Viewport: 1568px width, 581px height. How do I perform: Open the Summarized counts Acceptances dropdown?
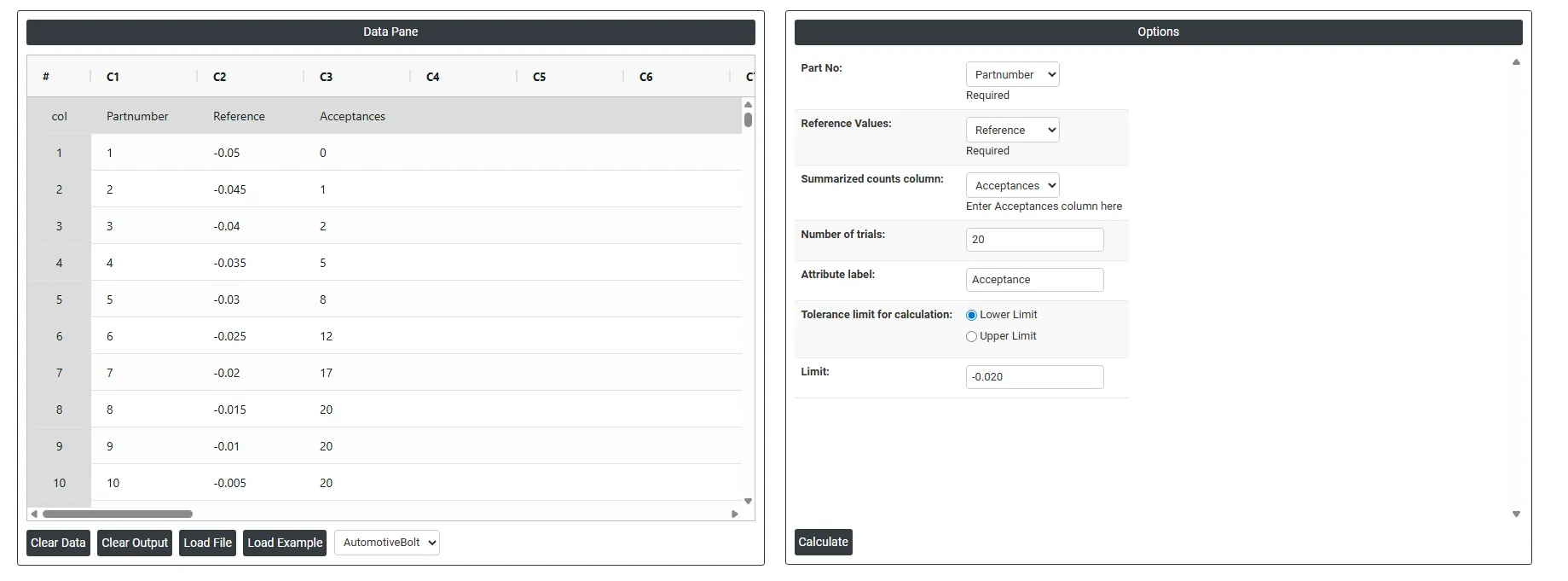coord(1012,185)
